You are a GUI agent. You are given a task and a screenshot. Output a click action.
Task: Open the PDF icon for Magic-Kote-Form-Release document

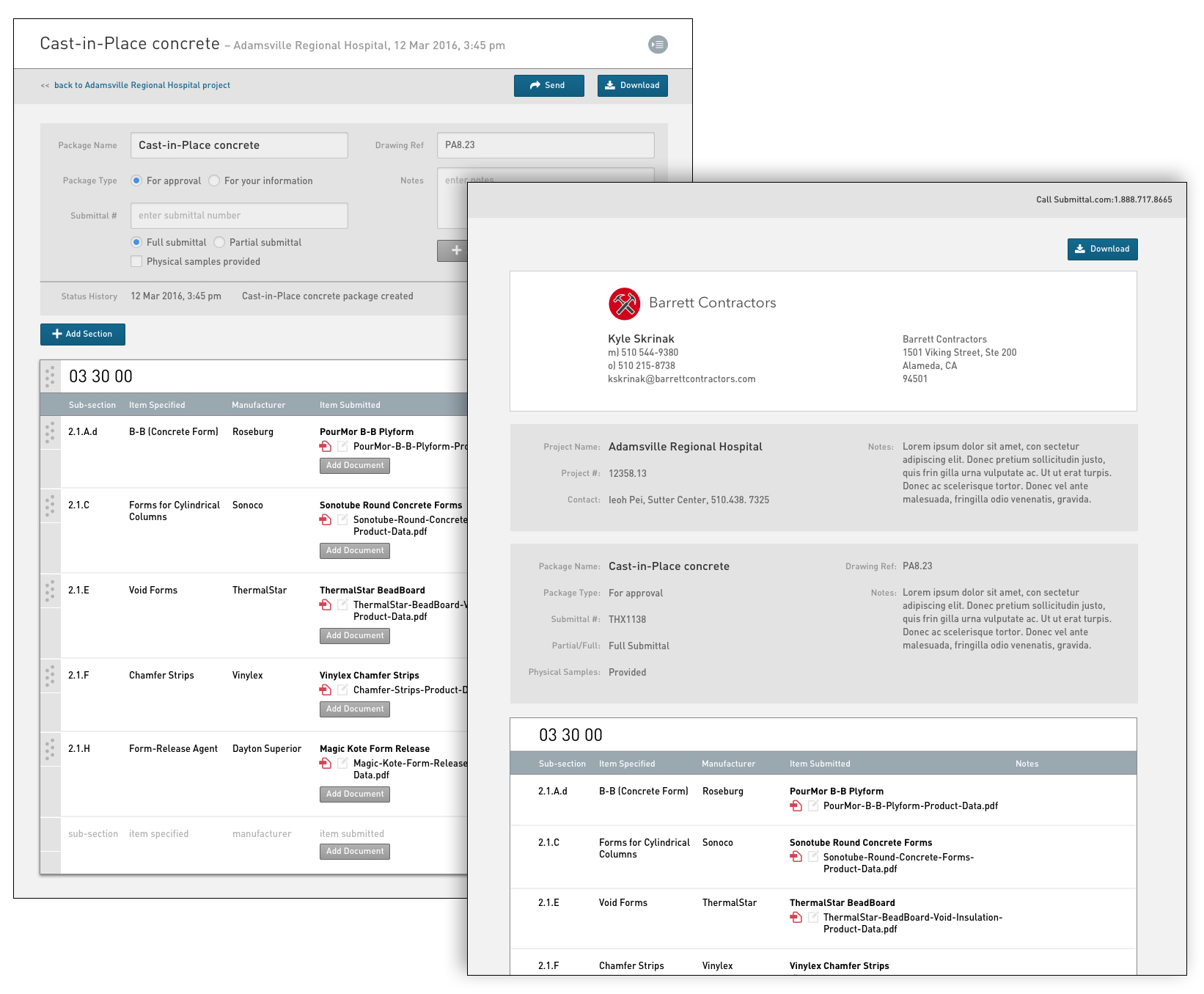point(326,763)
